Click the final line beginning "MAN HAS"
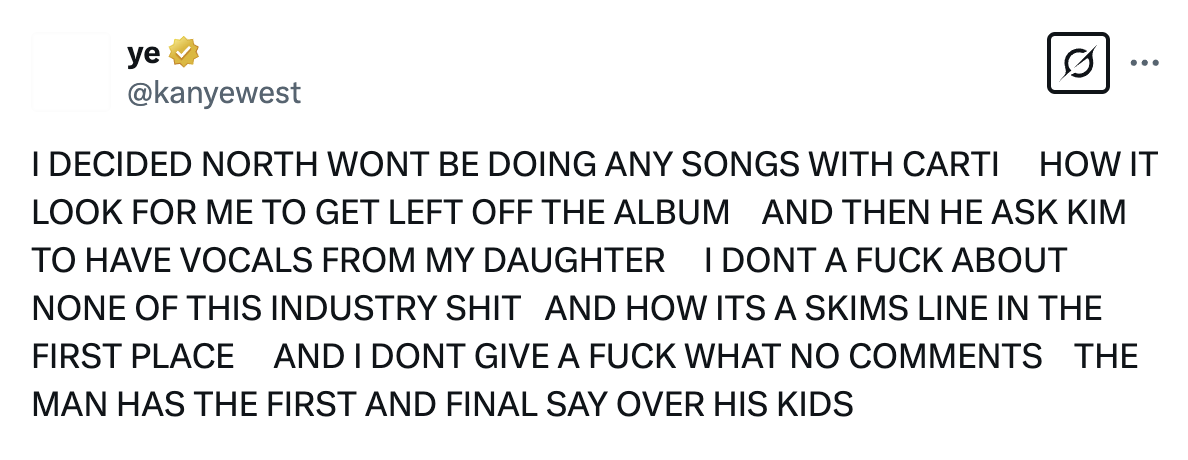Screen dimensions: 1188x460 pos(442,404)
